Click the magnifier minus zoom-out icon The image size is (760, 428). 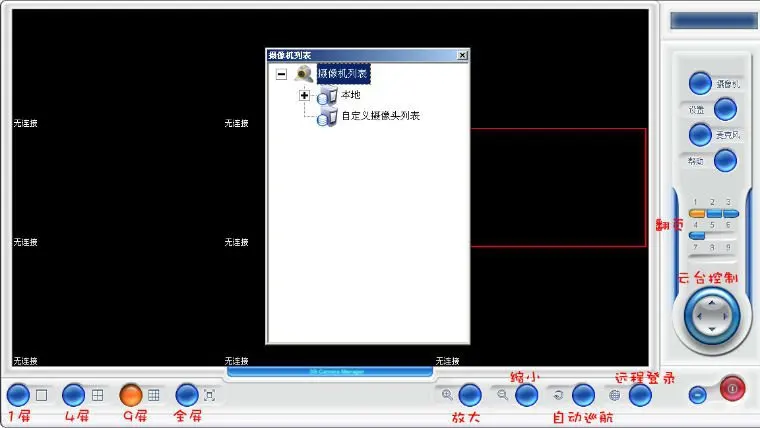click(x=503, y=395)
